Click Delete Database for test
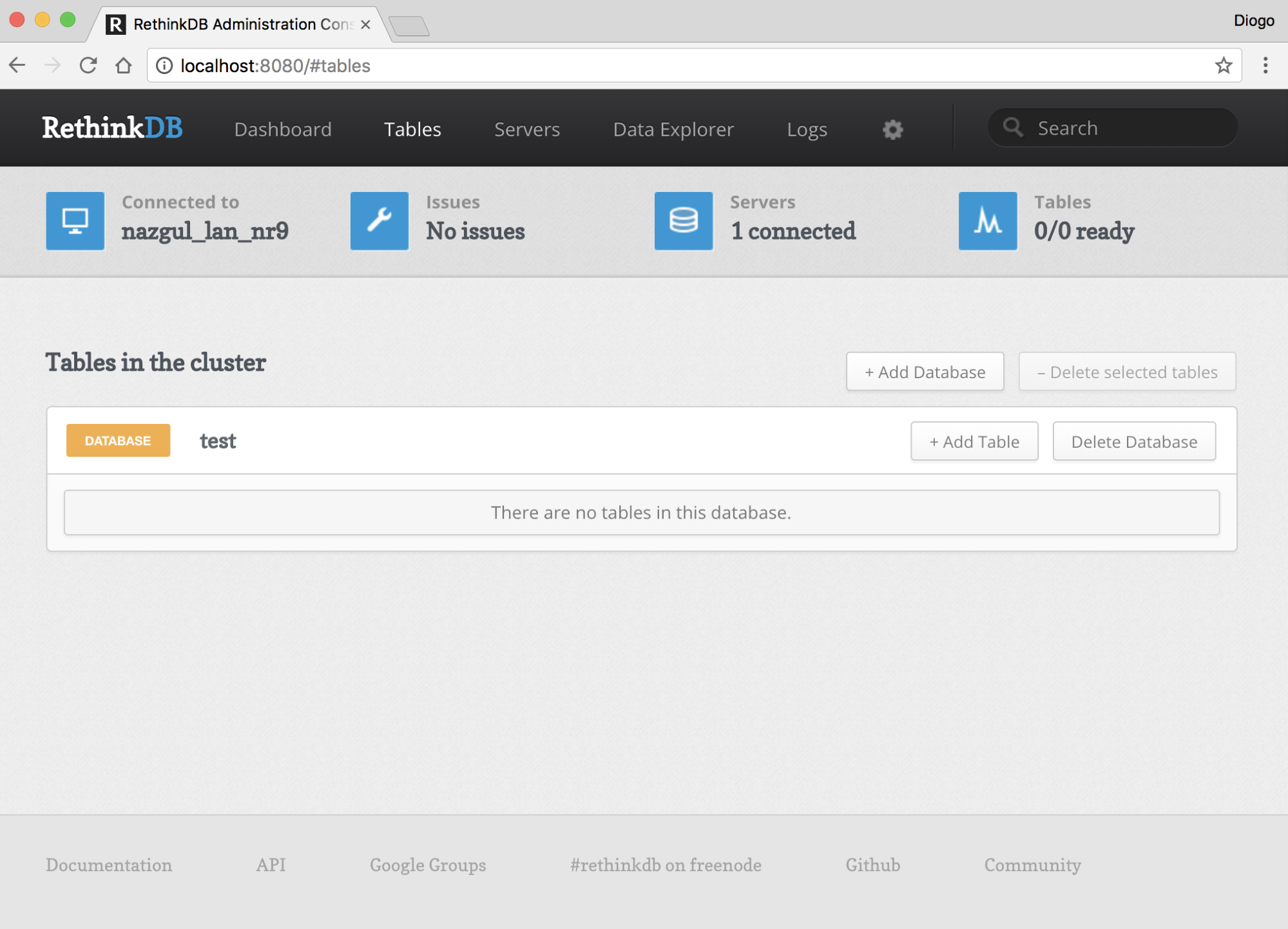 pyautogui.click(x=1134, y=442)
